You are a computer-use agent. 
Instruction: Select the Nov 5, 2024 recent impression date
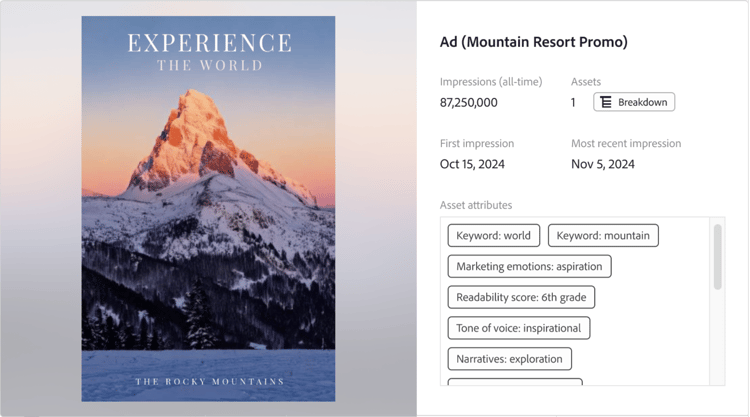[603, 164]
